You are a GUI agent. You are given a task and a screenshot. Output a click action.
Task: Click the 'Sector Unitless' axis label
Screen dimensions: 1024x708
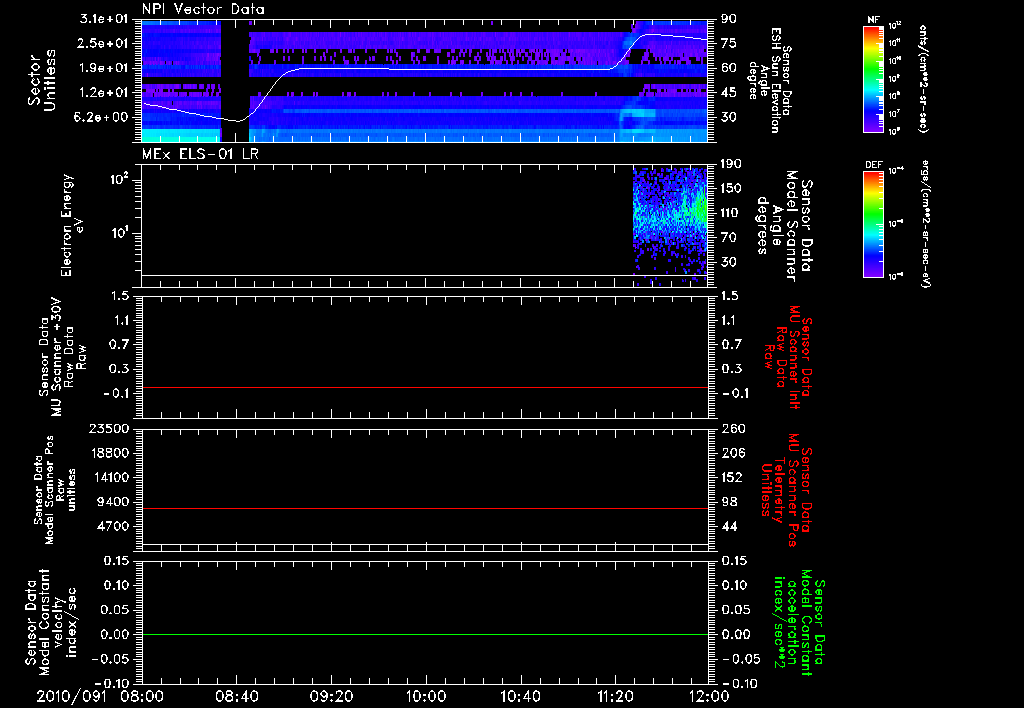(x=42, y=80)
